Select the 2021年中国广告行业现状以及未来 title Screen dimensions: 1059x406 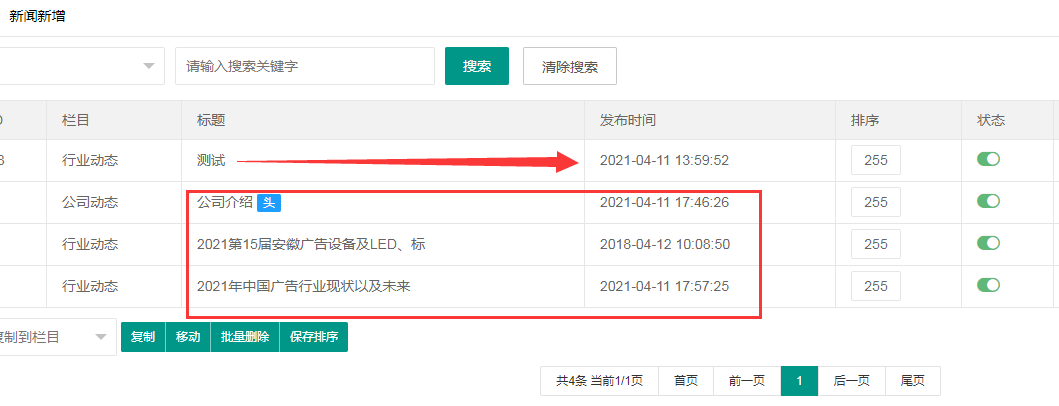coord(304,286)
